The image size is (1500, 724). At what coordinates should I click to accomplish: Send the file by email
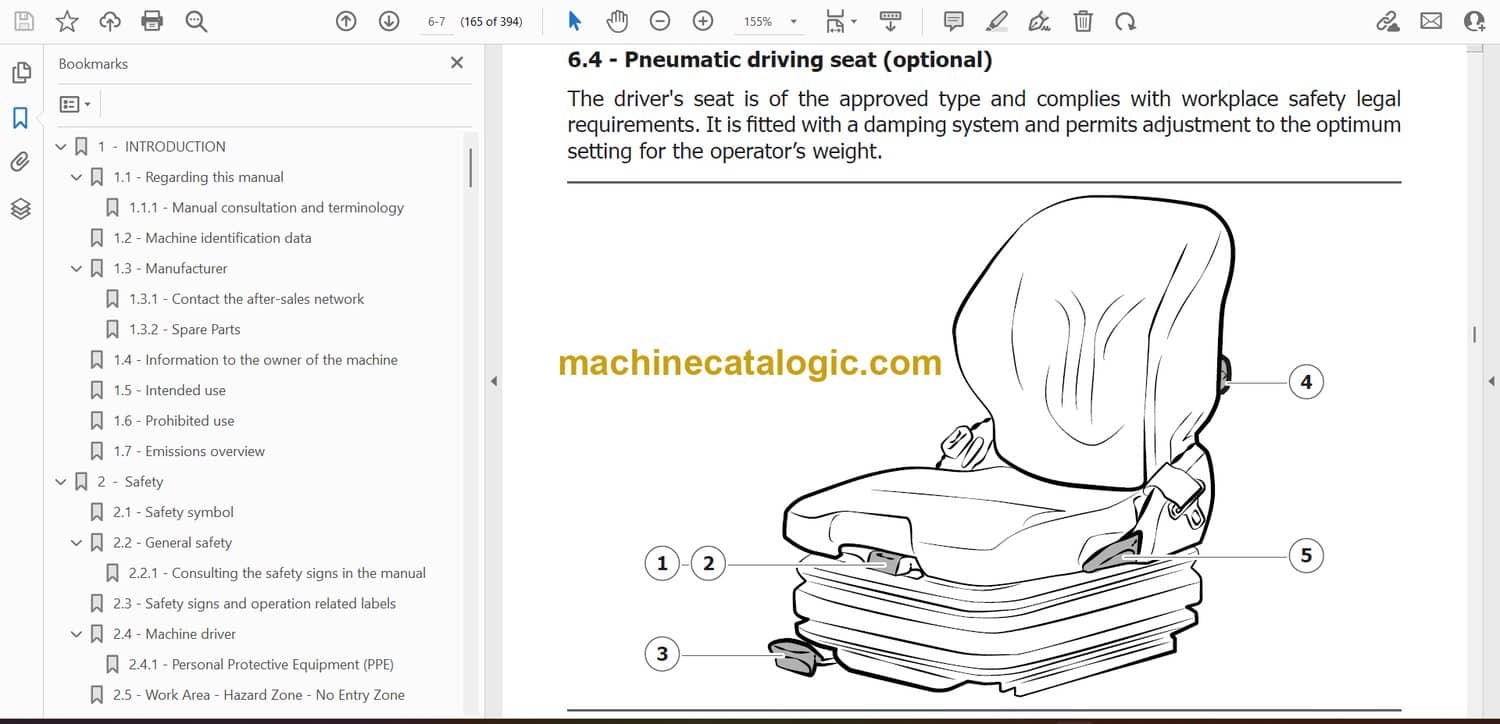1431,21
